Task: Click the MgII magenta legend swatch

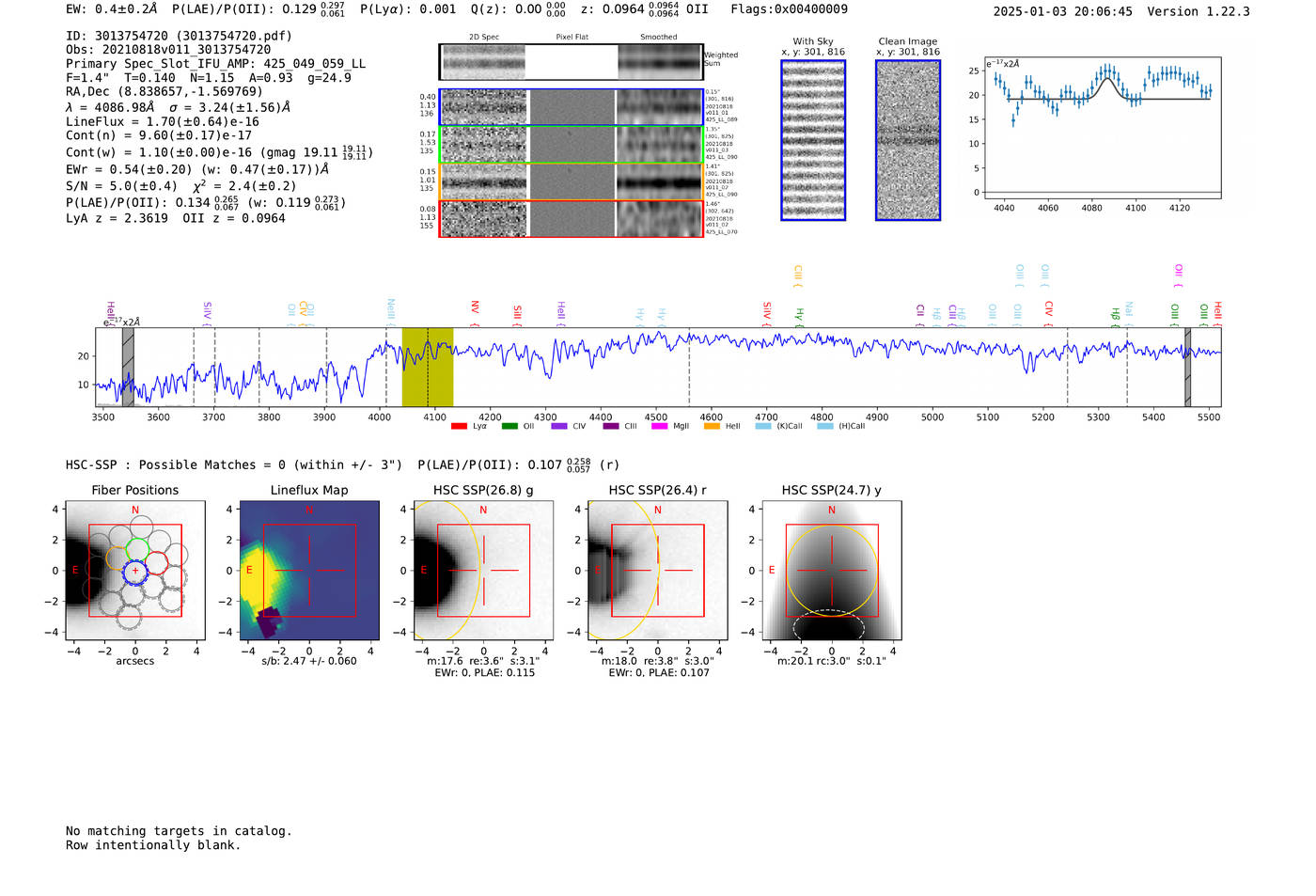Action: pyautogui.click(x=660, y=427)
